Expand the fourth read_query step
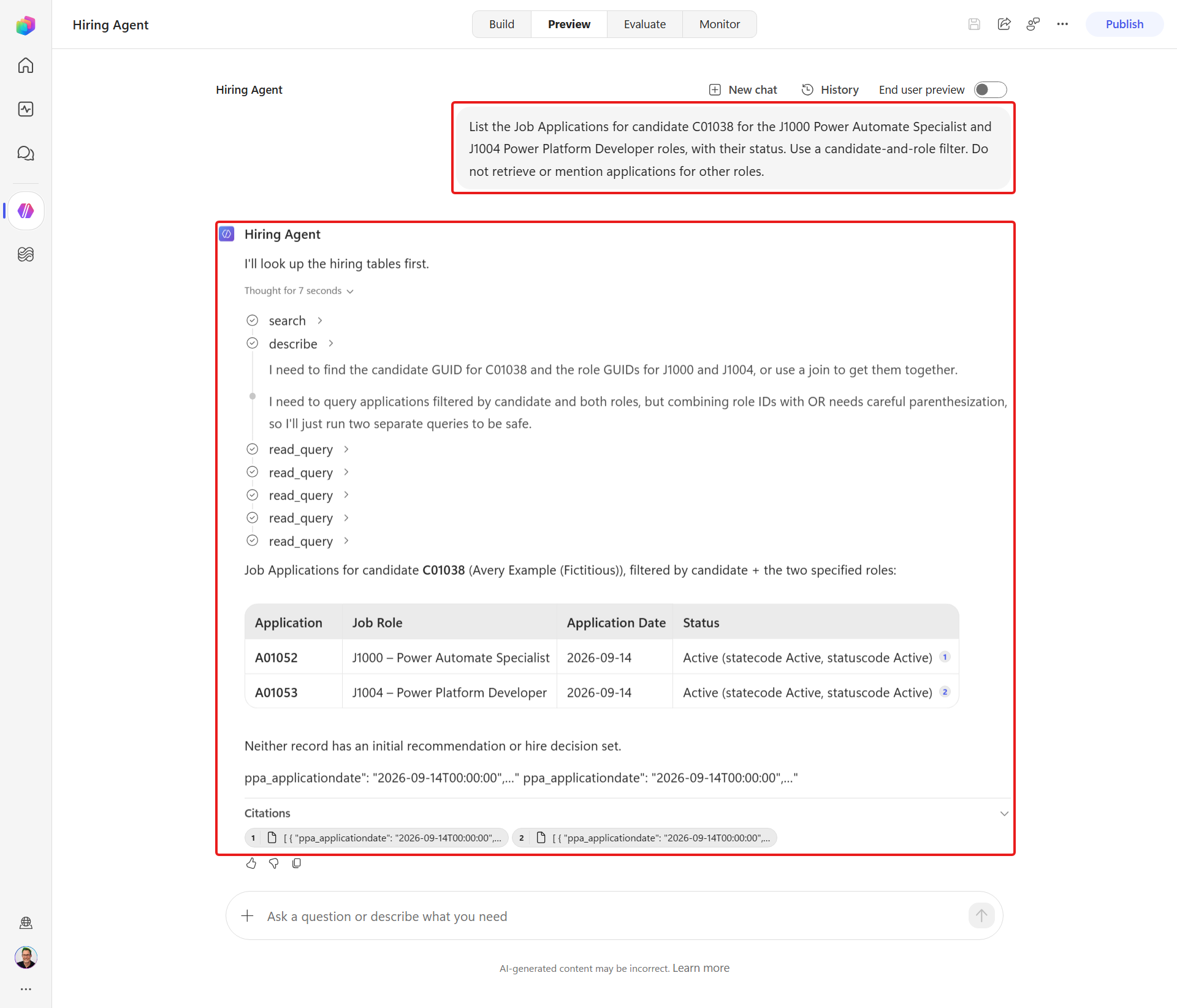The width and height of the screenshot is (1177, 1008). [x=308, y=518]
